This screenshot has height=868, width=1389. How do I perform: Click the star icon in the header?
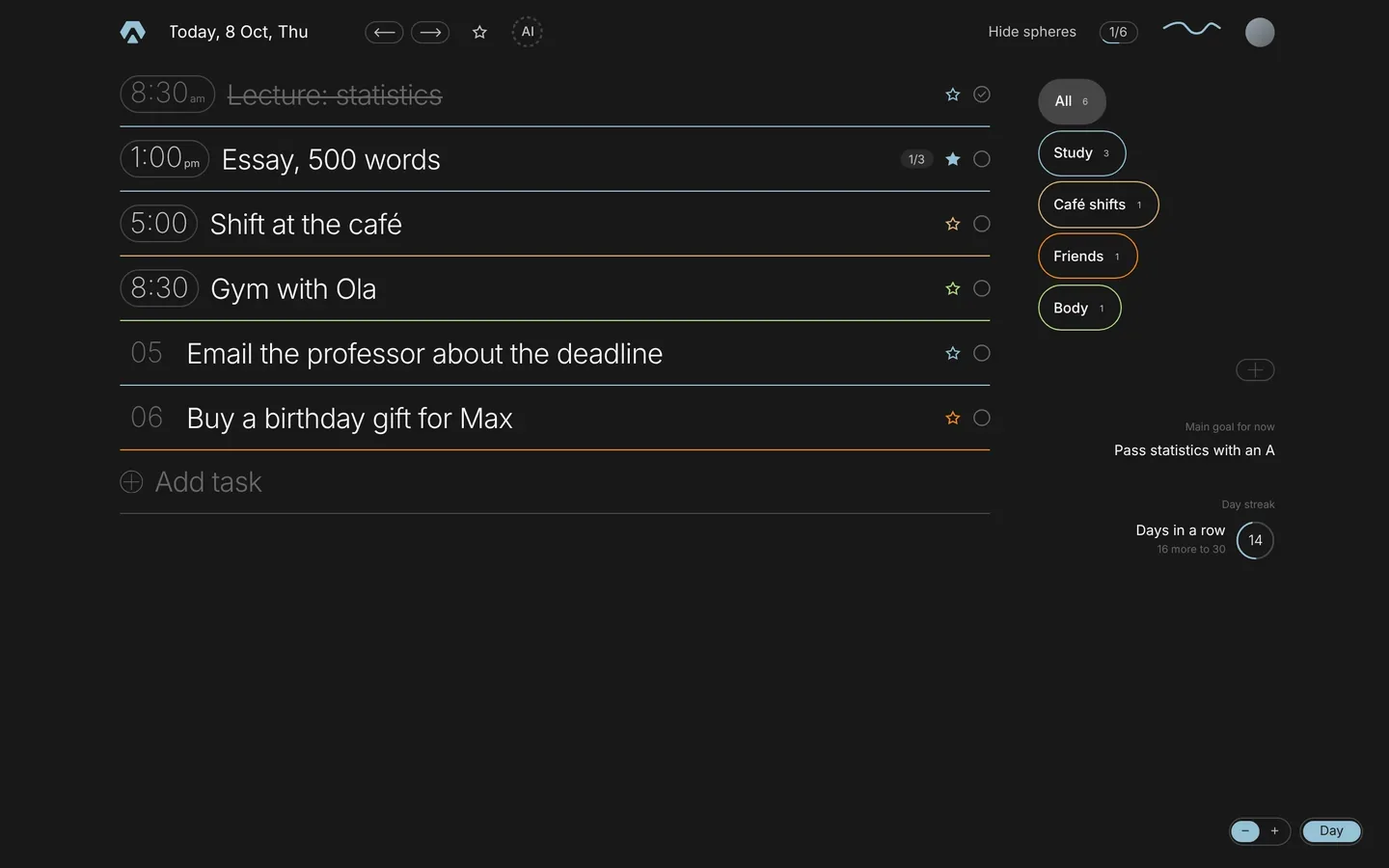479,32
